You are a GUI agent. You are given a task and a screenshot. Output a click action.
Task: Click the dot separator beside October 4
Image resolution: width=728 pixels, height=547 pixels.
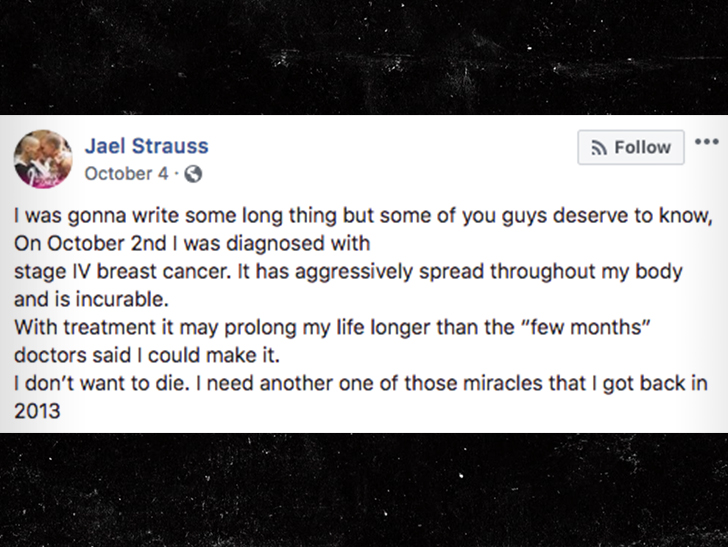176,174
